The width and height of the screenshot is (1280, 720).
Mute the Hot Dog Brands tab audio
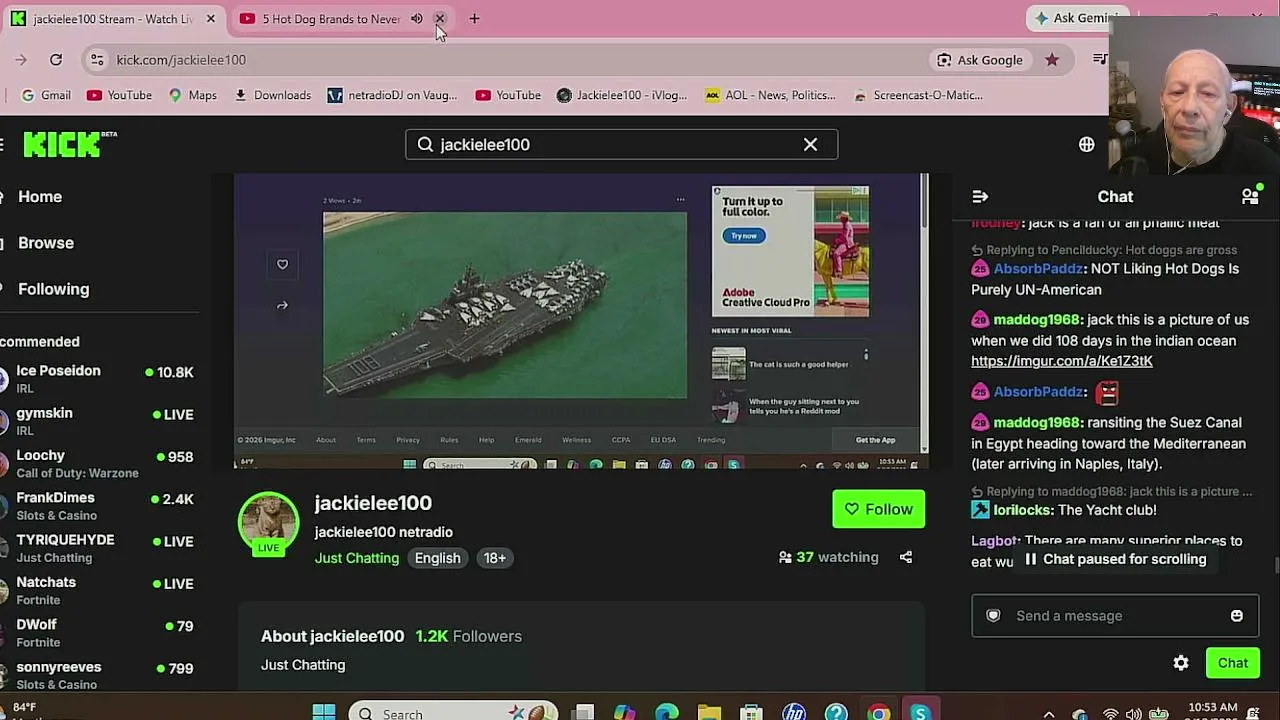point(417,19)
